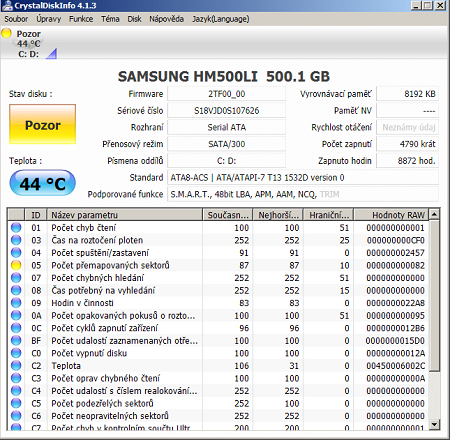Click the SATA/300 transfer mode field

click(x=226, y=144)
